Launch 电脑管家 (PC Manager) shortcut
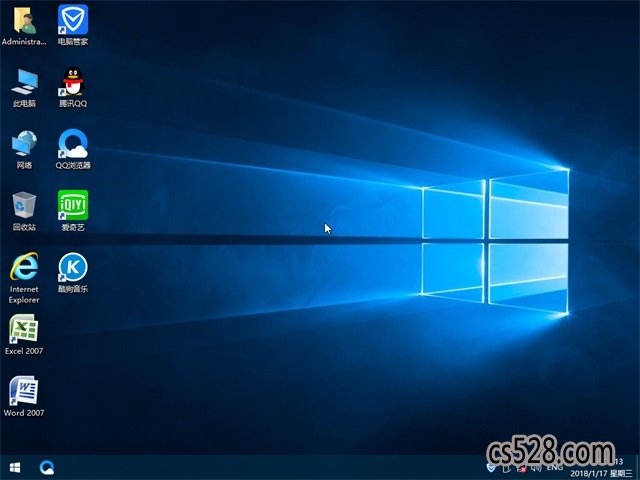This screenshot has height=480, width=640. click(73, 25)
